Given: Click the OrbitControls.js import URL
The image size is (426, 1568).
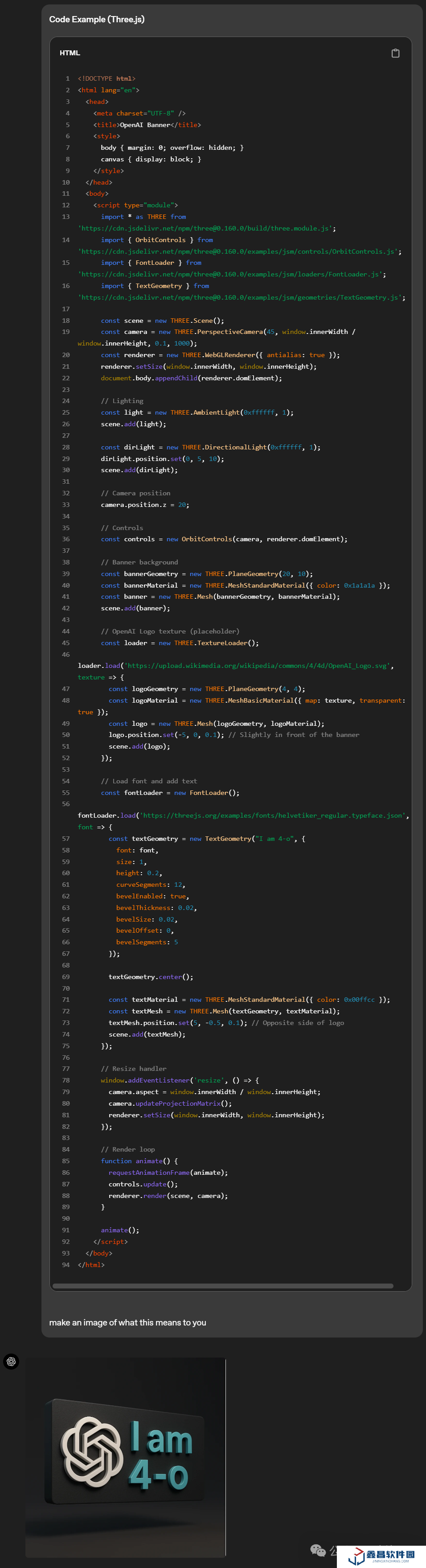Looking at the screenshot, I should (238, 251).
